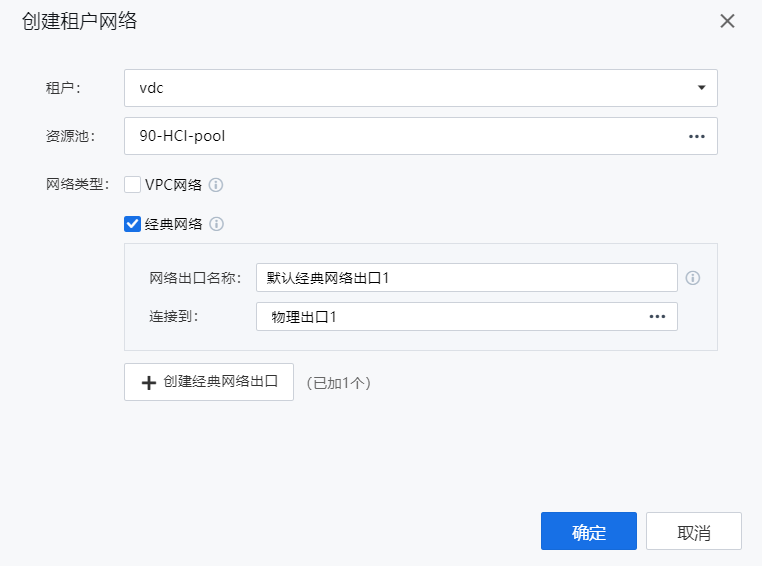Click the 租户 label
The height and width of the screenshot is (566, 762).
point(63,88)
